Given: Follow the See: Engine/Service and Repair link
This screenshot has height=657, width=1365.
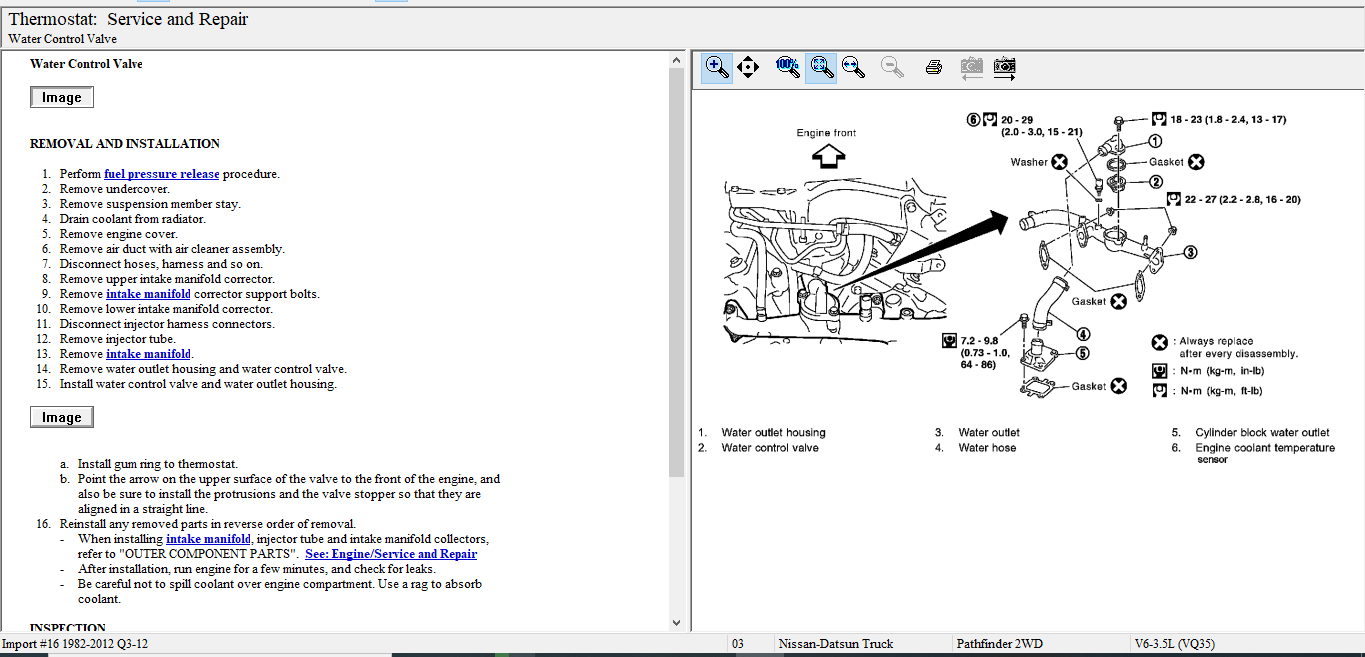Looking at the screenshot, I should pyautogui.click(x=391, y=554).
